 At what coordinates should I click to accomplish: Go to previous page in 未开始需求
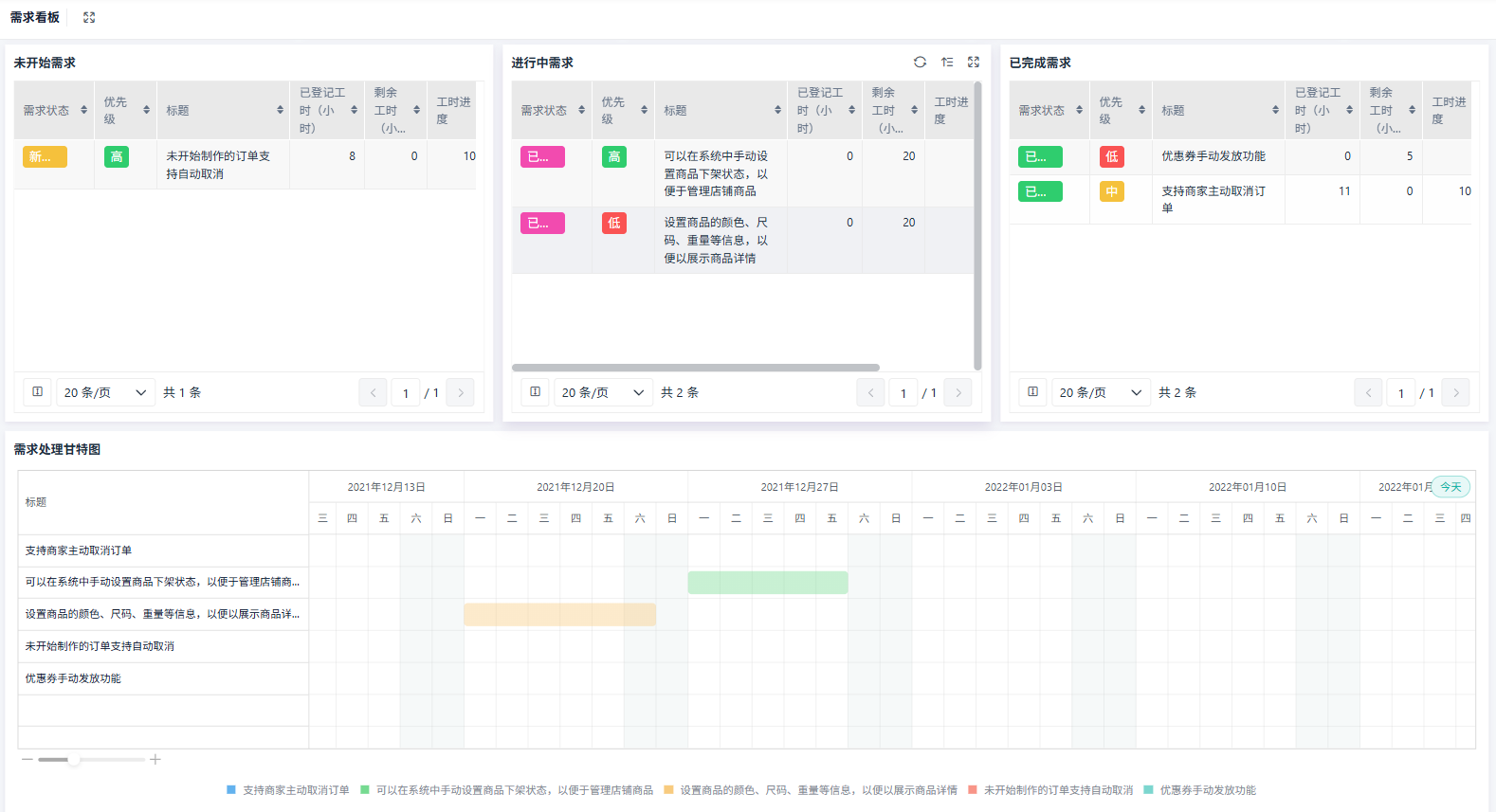click(x=373, y=392)
